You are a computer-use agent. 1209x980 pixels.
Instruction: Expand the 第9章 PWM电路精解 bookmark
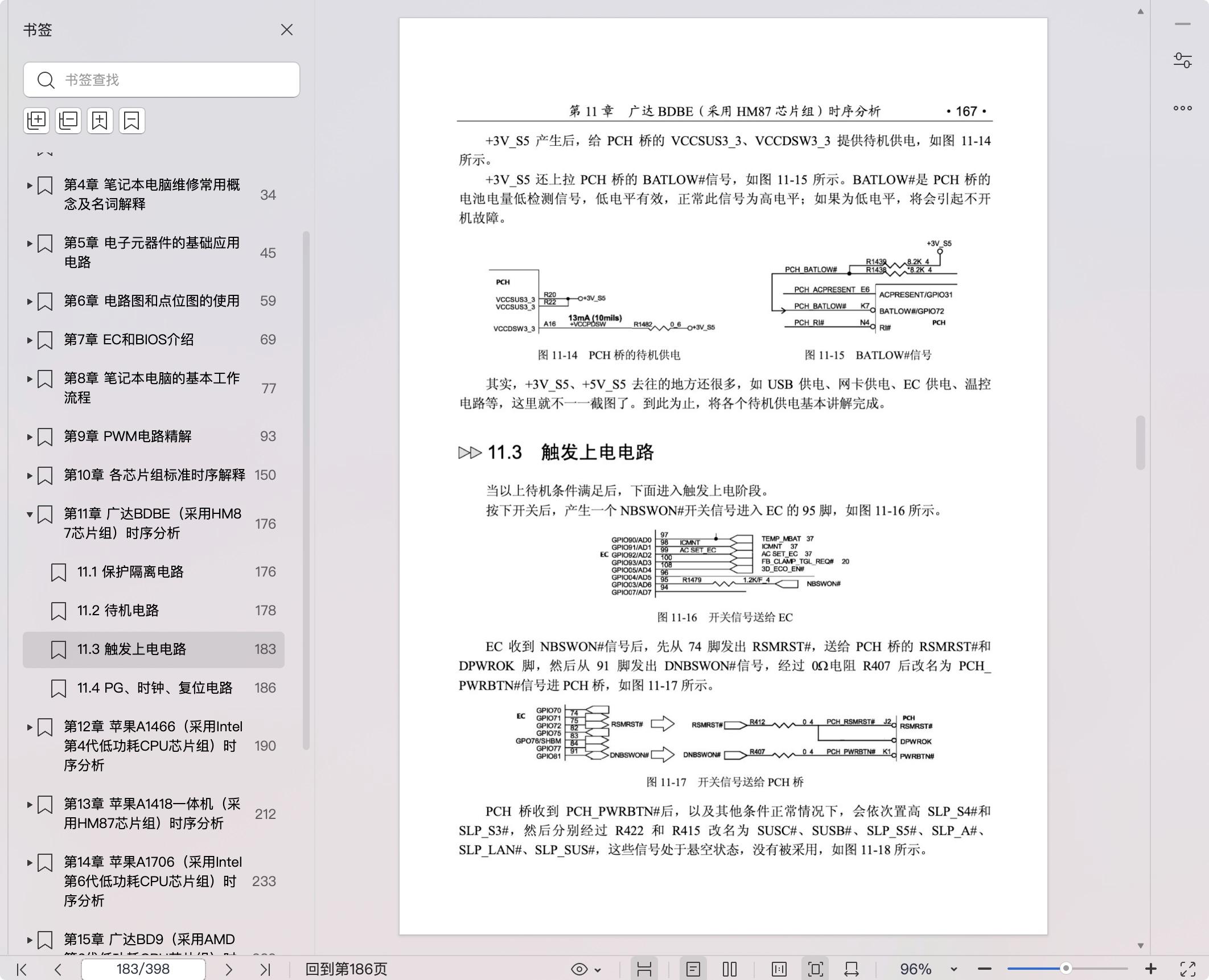coord(29,437)
